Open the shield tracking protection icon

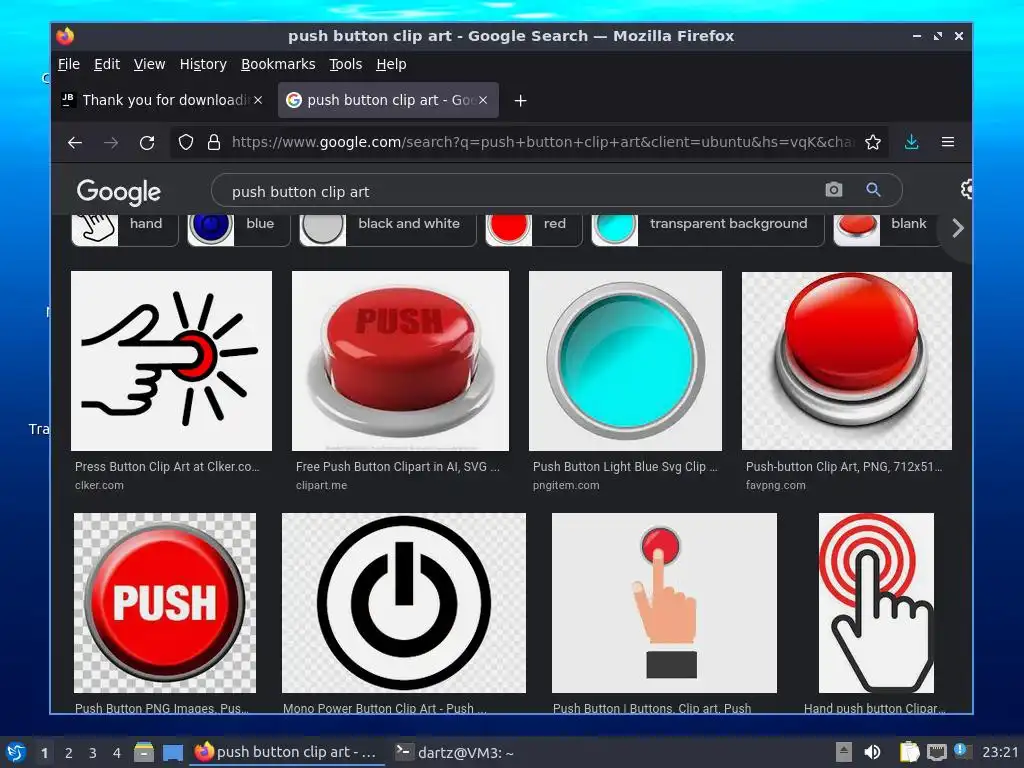point(186,142)
